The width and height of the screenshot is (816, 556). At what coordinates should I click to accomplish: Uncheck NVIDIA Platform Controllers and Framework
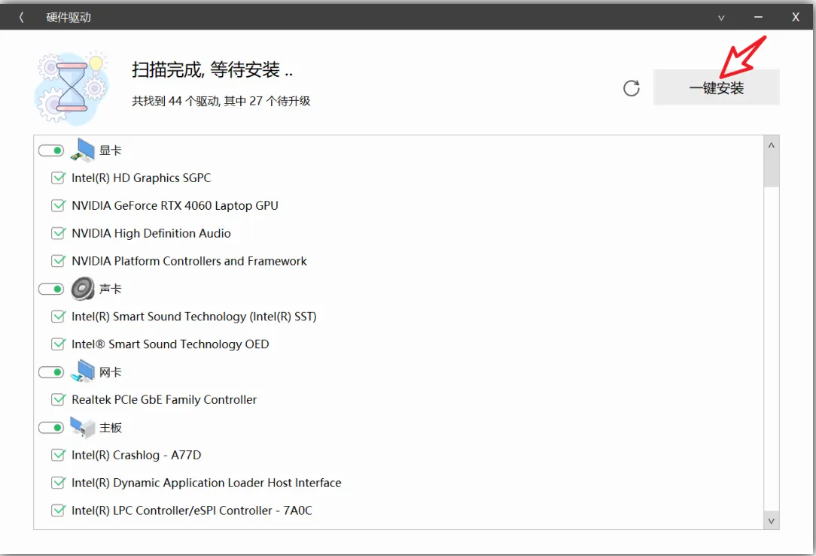(x=58, y=261)
